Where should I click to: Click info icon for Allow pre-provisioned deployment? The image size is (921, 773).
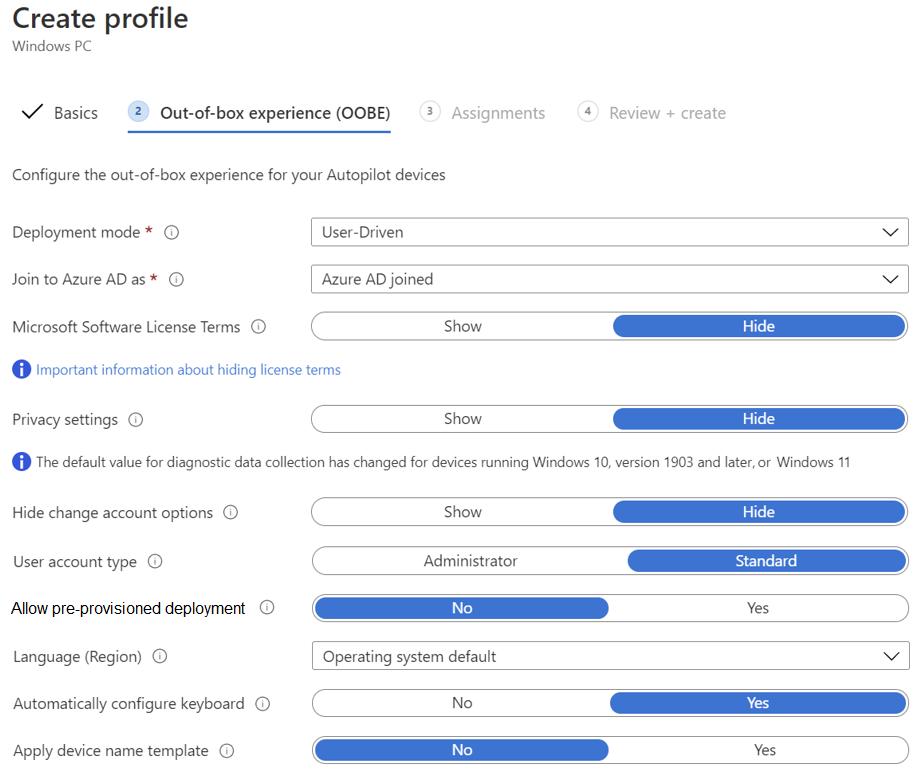(x=266, y=608)
